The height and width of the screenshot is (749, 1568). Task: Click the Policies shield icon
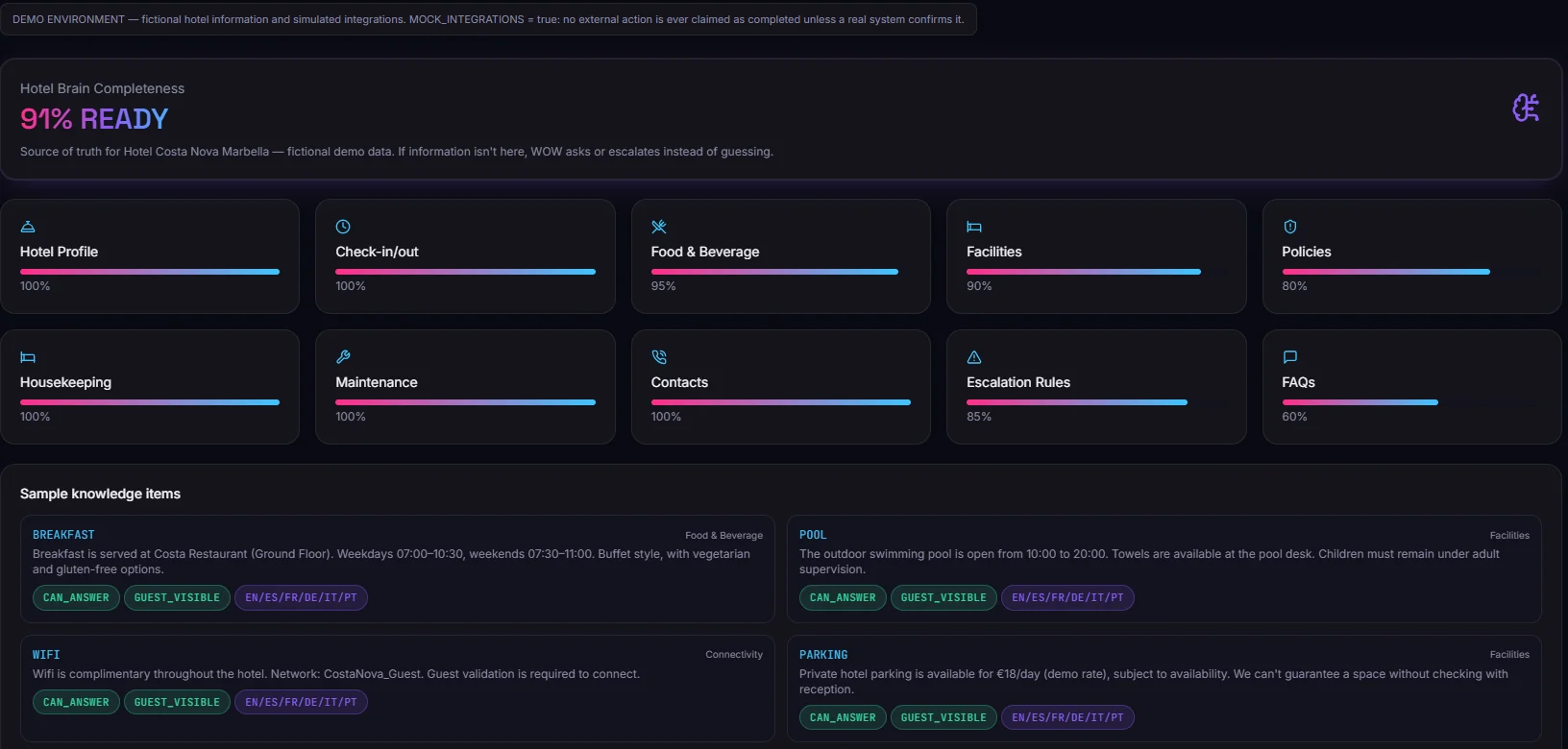[x=1290, y=227]
